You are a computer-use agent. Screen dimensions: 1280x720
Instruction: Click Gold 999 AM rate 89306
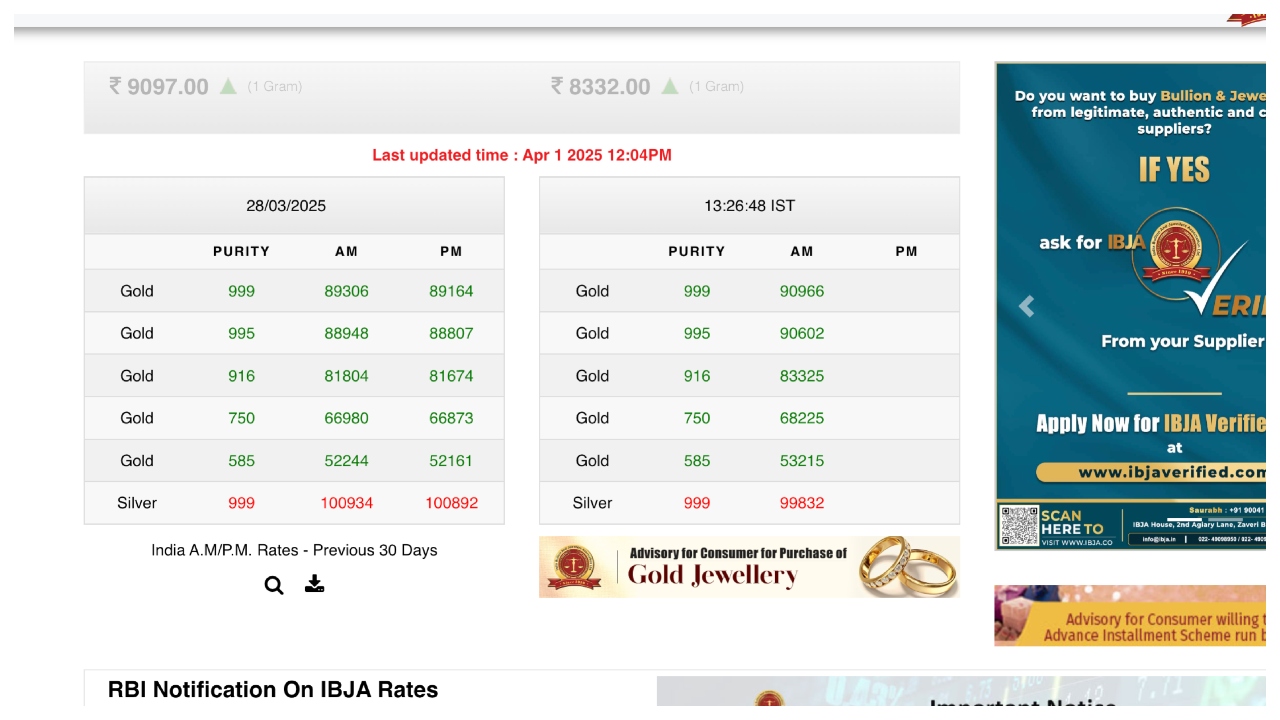tap(346, 291)
